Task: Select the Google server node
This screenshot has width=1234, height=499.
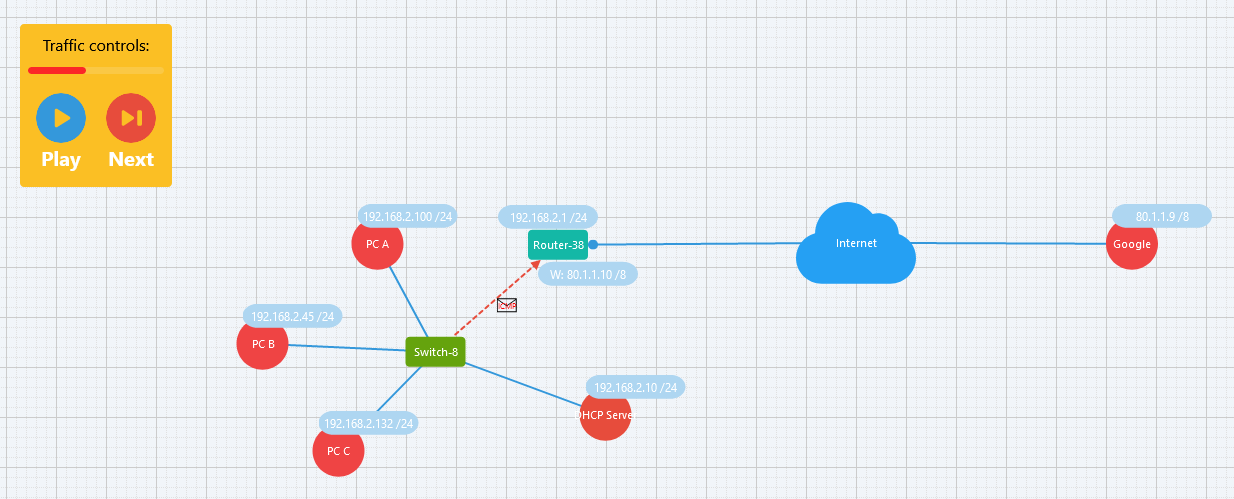Action: 1132,244
